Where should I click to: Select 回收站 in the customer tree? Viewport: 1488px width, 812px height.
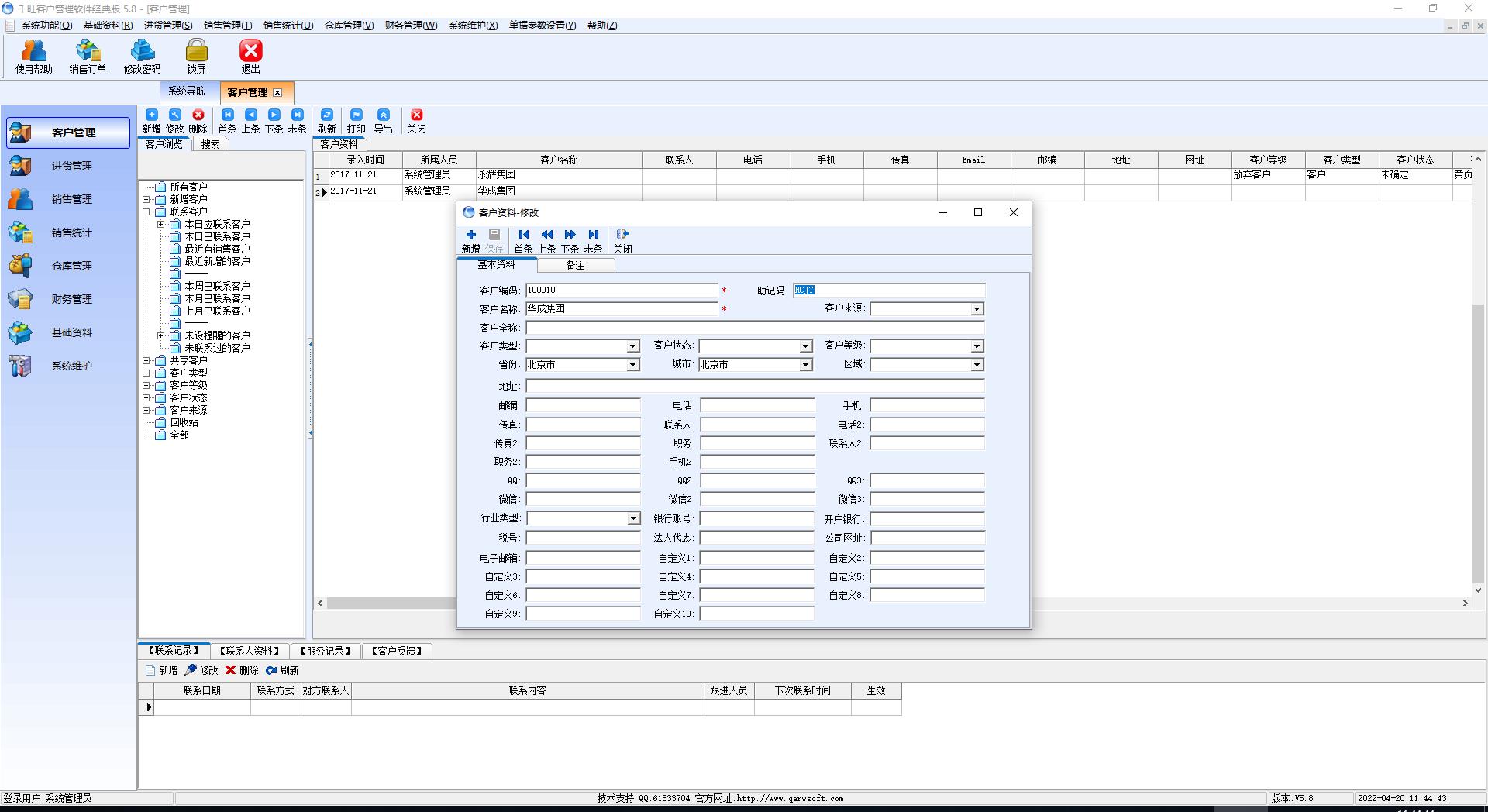coord(184,422)
